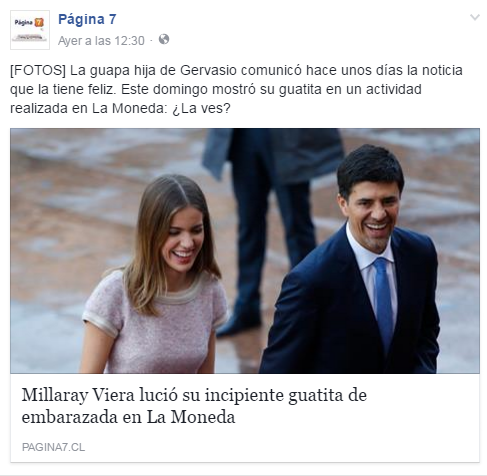
Task: Click the man's blue tie in the photo
Action: point(384,303)
